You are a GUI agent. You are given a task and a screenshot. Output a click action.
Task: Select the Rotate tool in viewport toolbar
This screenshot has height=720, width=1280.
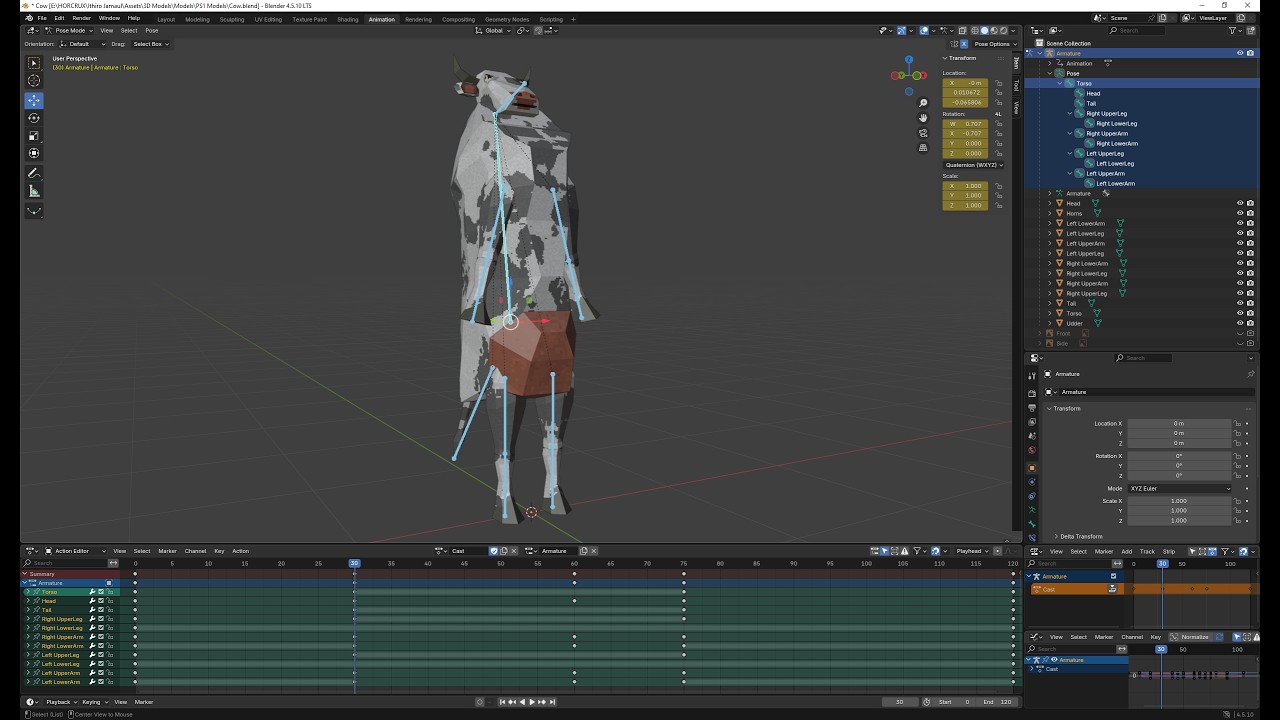pos(34,118)
